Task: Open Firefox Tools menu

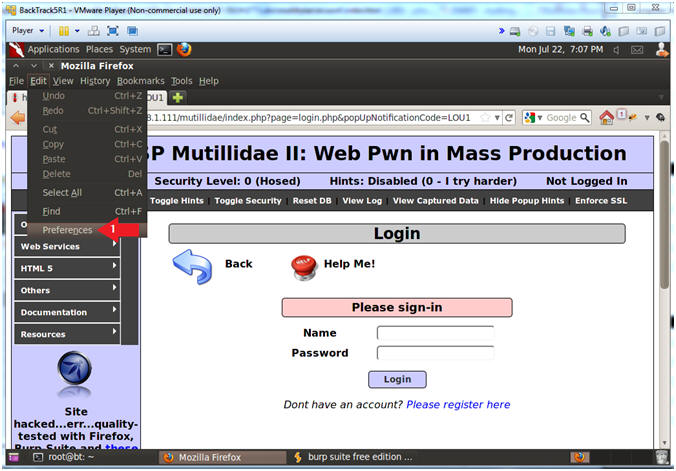Action: pyautogui.click(x=182, y=81)
